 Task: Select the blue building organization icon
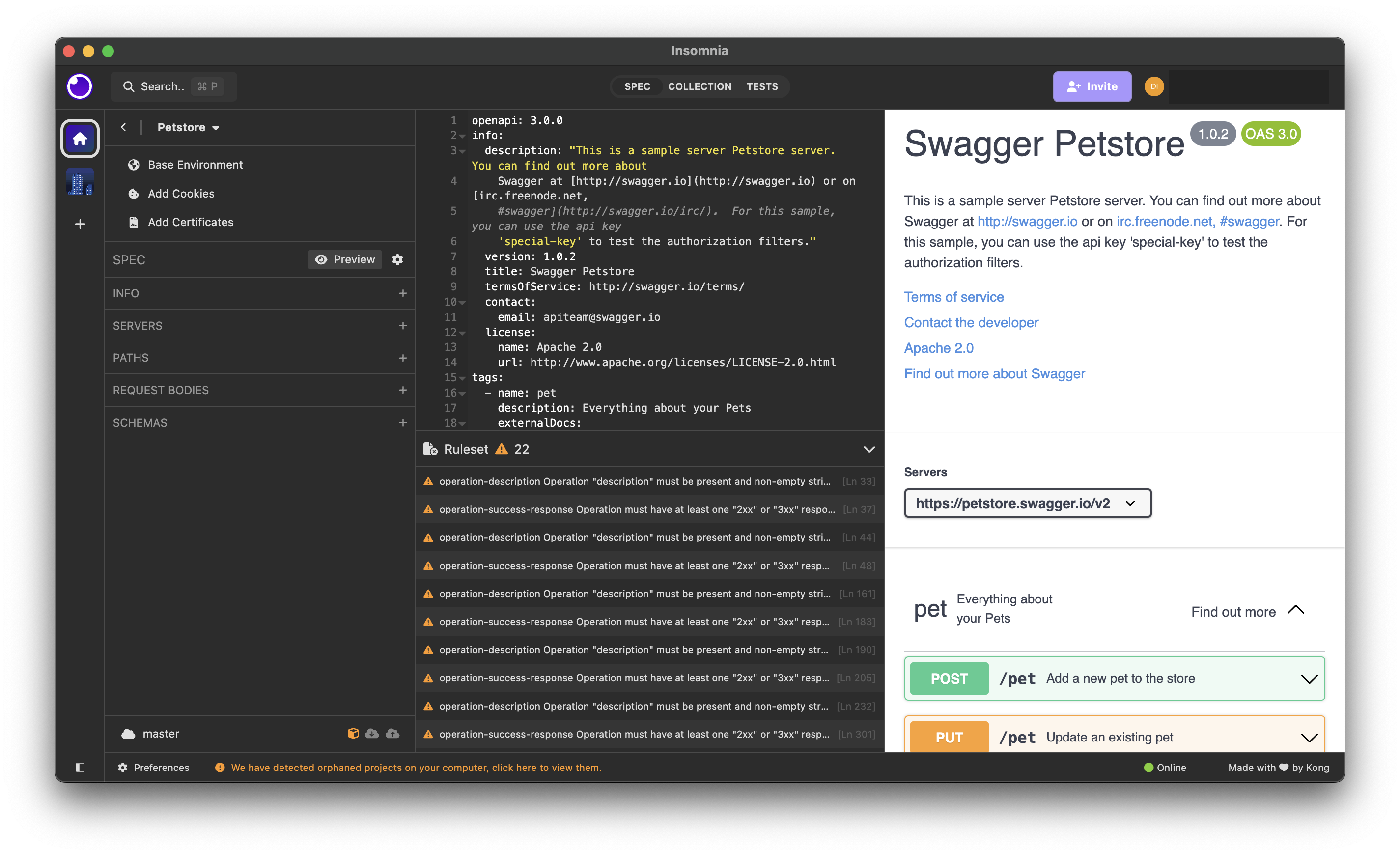tap(80, 182)
